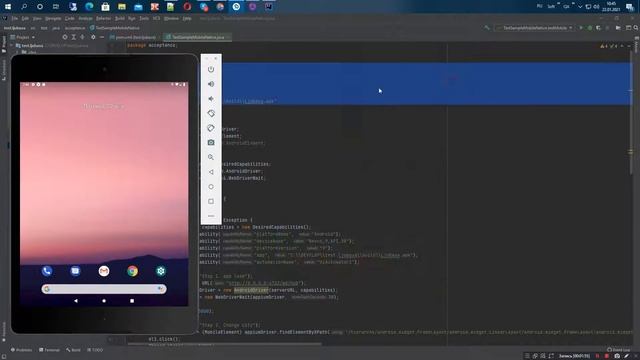The width and height of the screenshot is (640, 360).
Task: Click the editor horizontal scrollbar
Action: pyautogui.click(x=224, y=344)
